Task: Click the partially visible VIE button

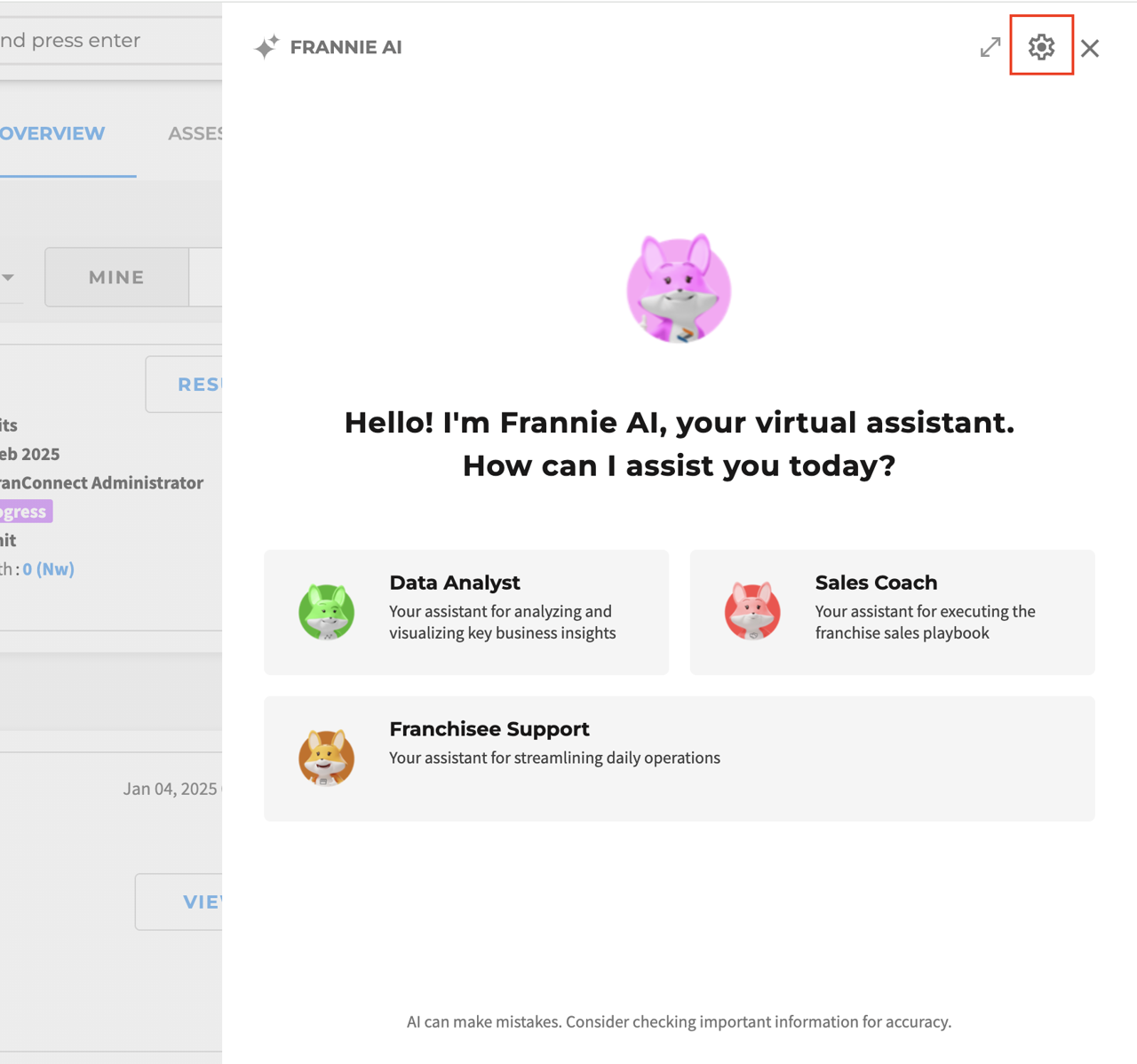Action: point(201,901)
